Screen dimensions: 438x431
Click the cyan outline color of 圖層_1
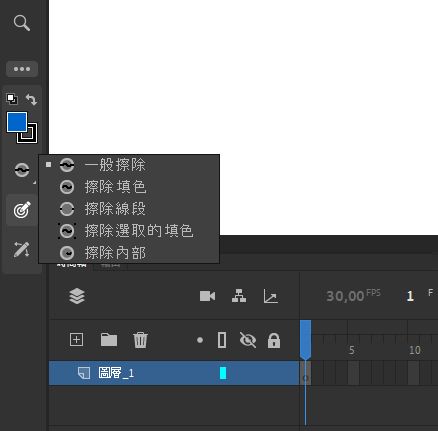click(223, 373)
